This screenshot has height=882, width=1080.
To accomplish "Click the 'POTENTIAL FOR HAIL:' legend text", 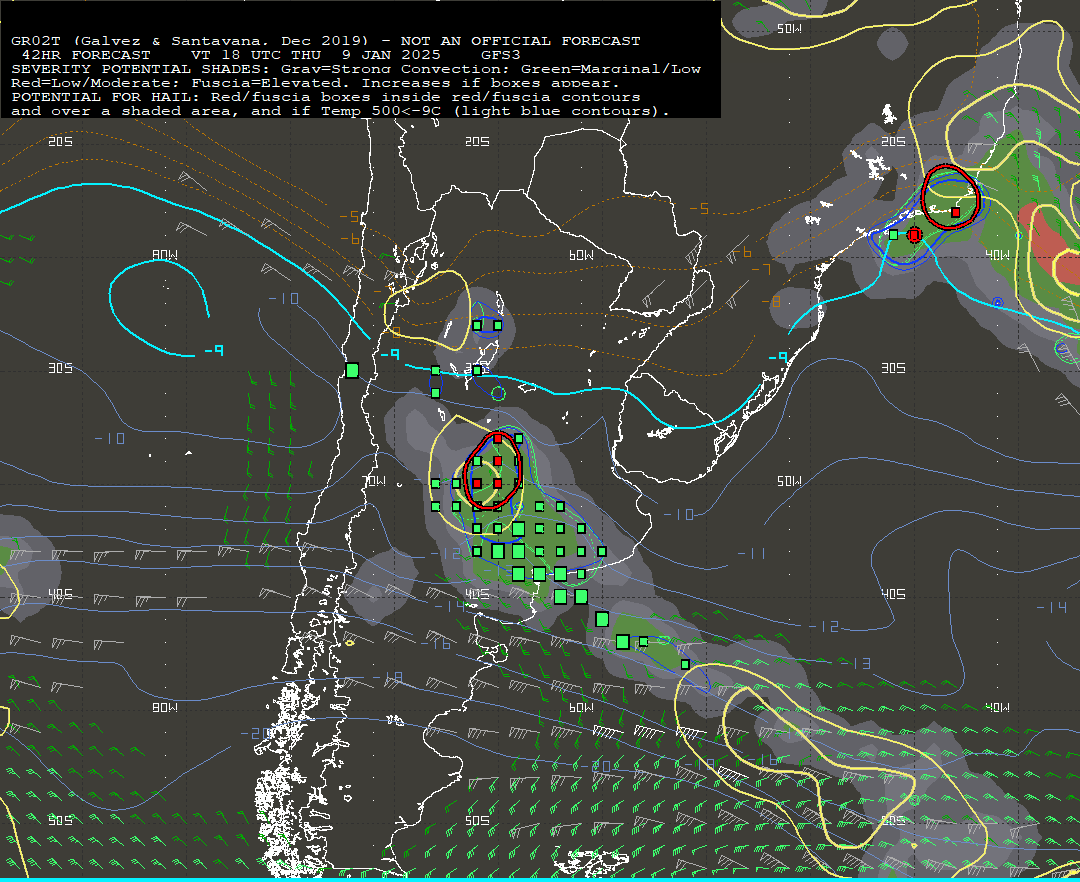I will coord(107,97).
